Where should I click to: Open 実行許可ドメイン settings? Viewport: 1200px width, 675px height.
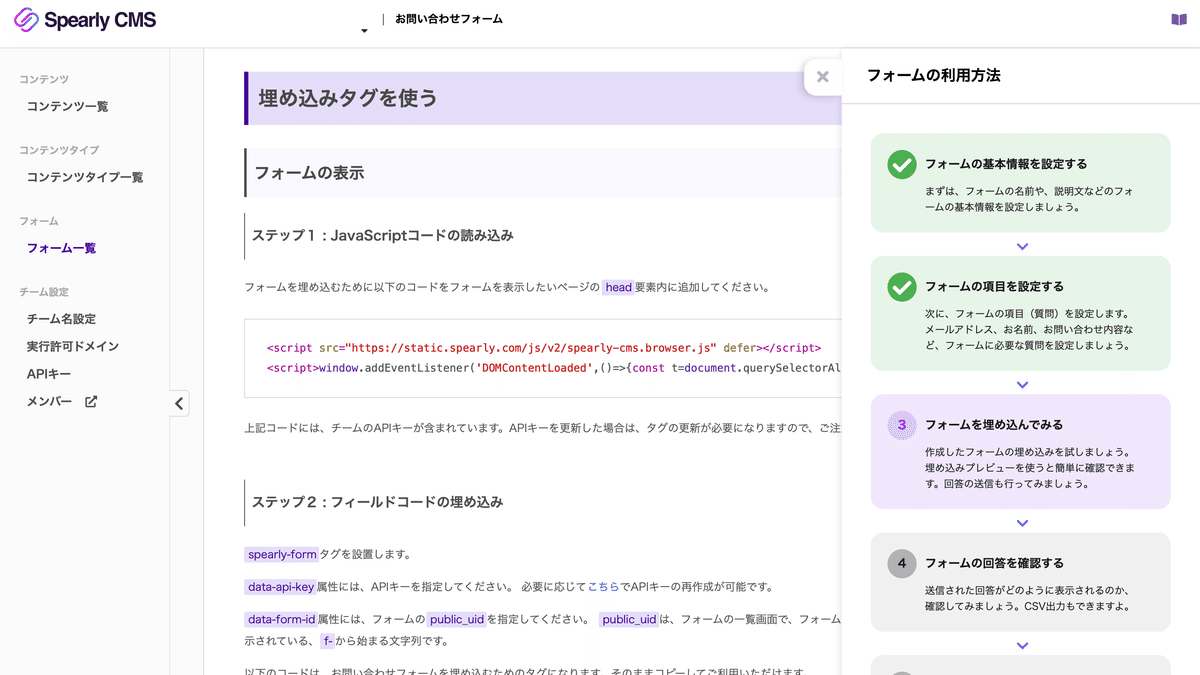pos(73,346)
